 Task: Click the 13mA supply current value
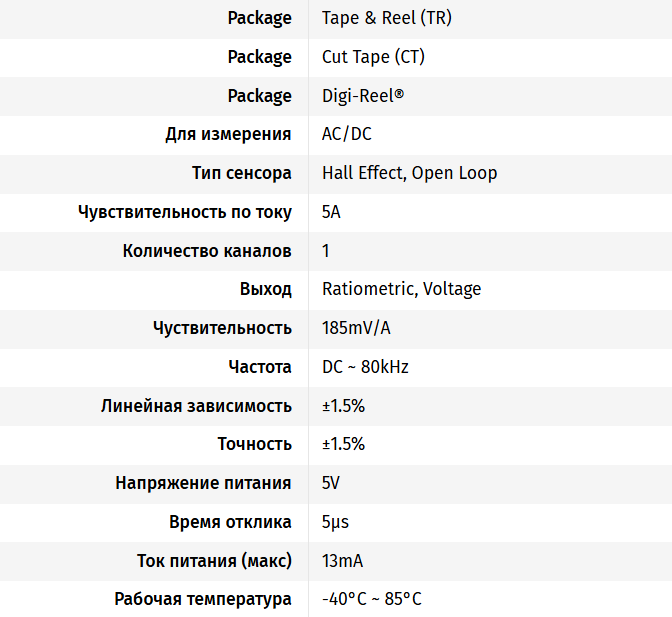[342, 561]
